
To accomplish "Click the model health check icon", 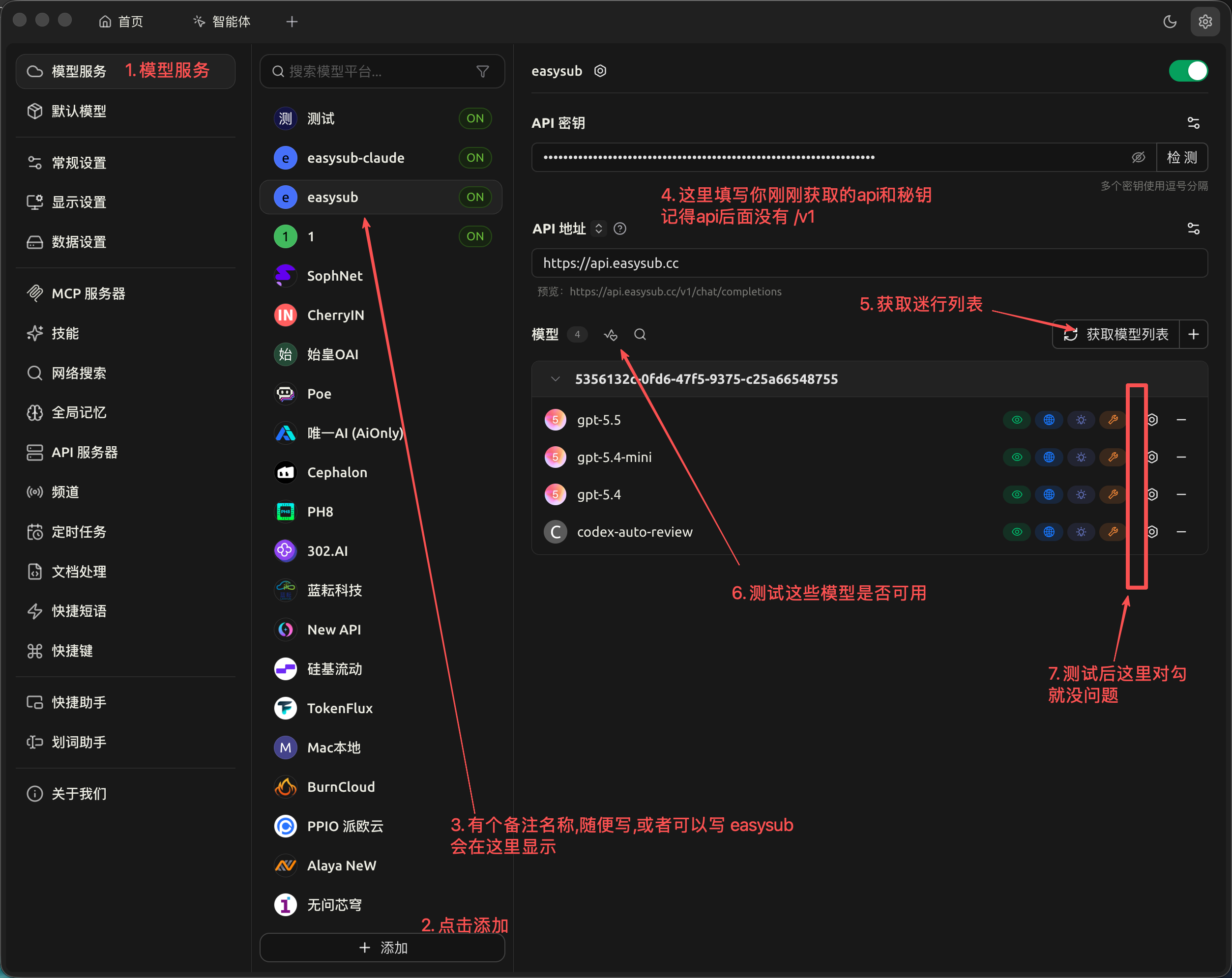I will 610,335.
